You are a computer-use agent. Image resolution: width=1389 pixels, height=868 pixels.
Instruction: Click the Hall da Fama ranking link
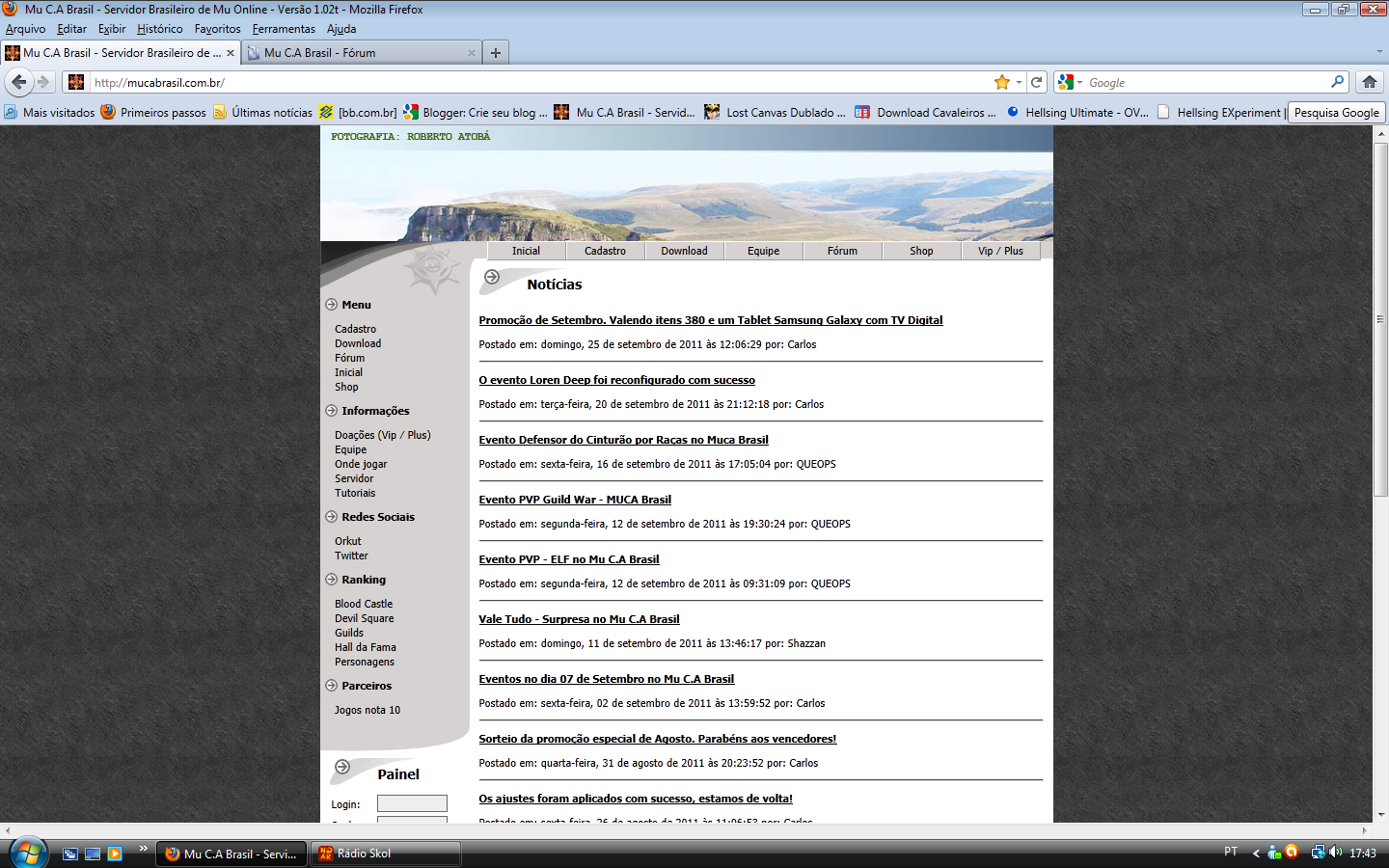tap(366, 647)
